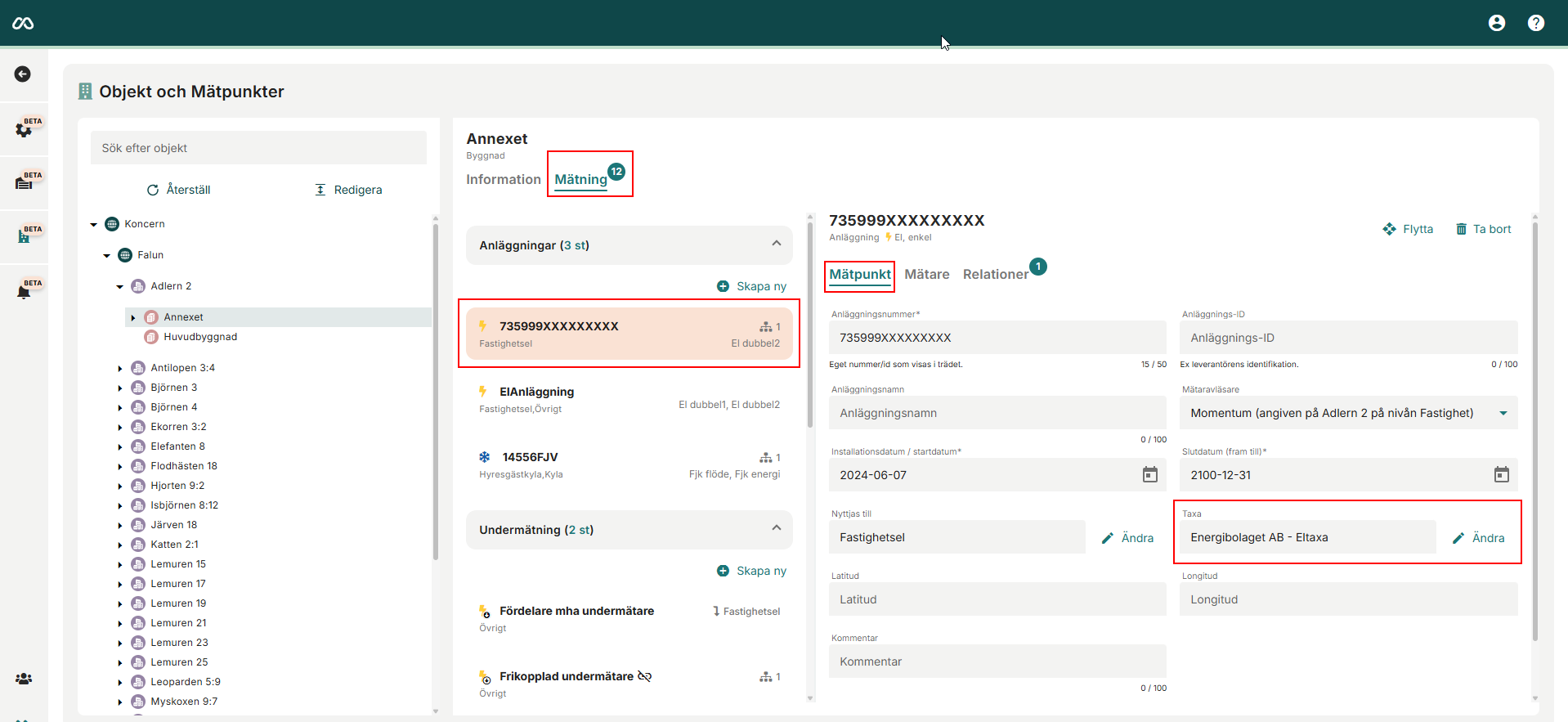
Task: Collapse the Falun tree node
Action: [x=106, y=256]
